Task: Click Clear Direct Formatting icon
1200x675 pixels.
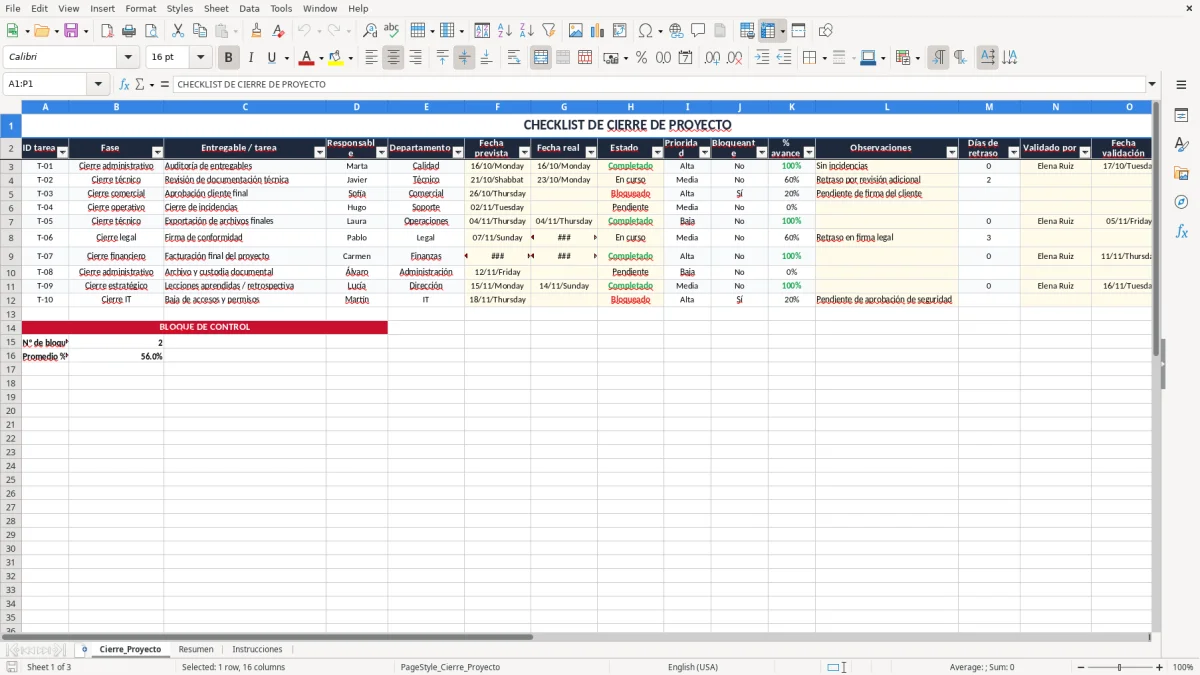Action: 278,31
